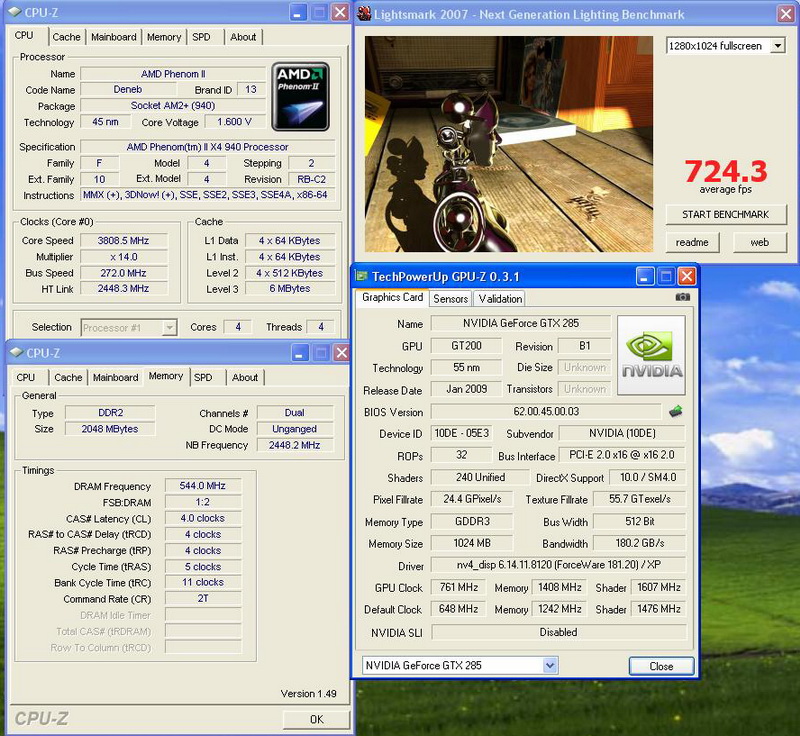Click the AMD Phenom II name field
This screenshot has height=736, width=800.
pyautogui.click(x=173, y=74)
